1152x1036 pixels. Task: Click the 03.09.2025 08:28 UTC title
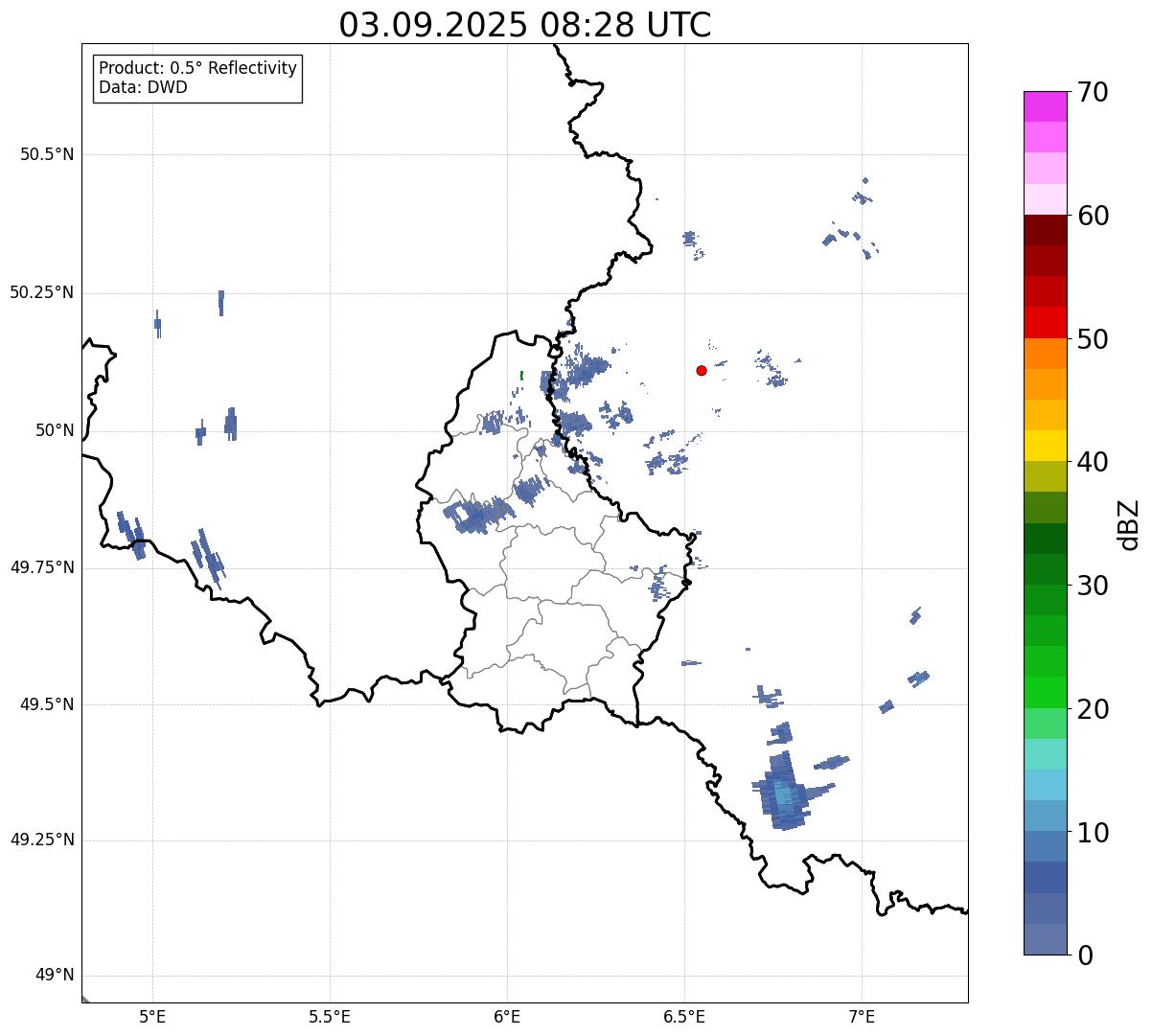point(525,25)
